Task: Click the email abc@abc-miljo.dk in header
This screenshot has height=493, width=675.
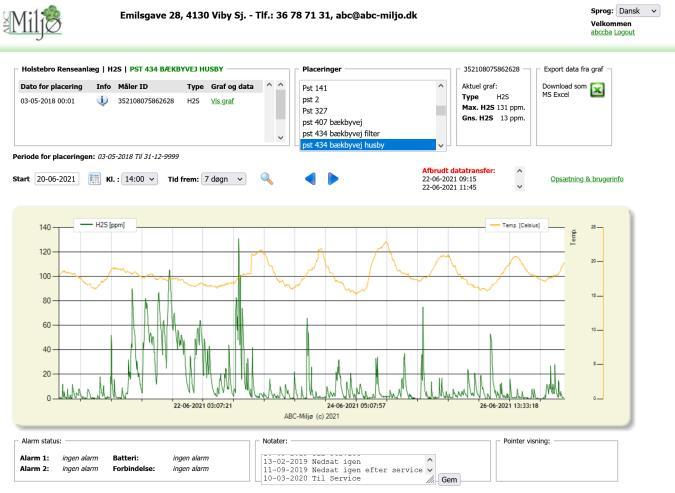Action: click(376, 16)
